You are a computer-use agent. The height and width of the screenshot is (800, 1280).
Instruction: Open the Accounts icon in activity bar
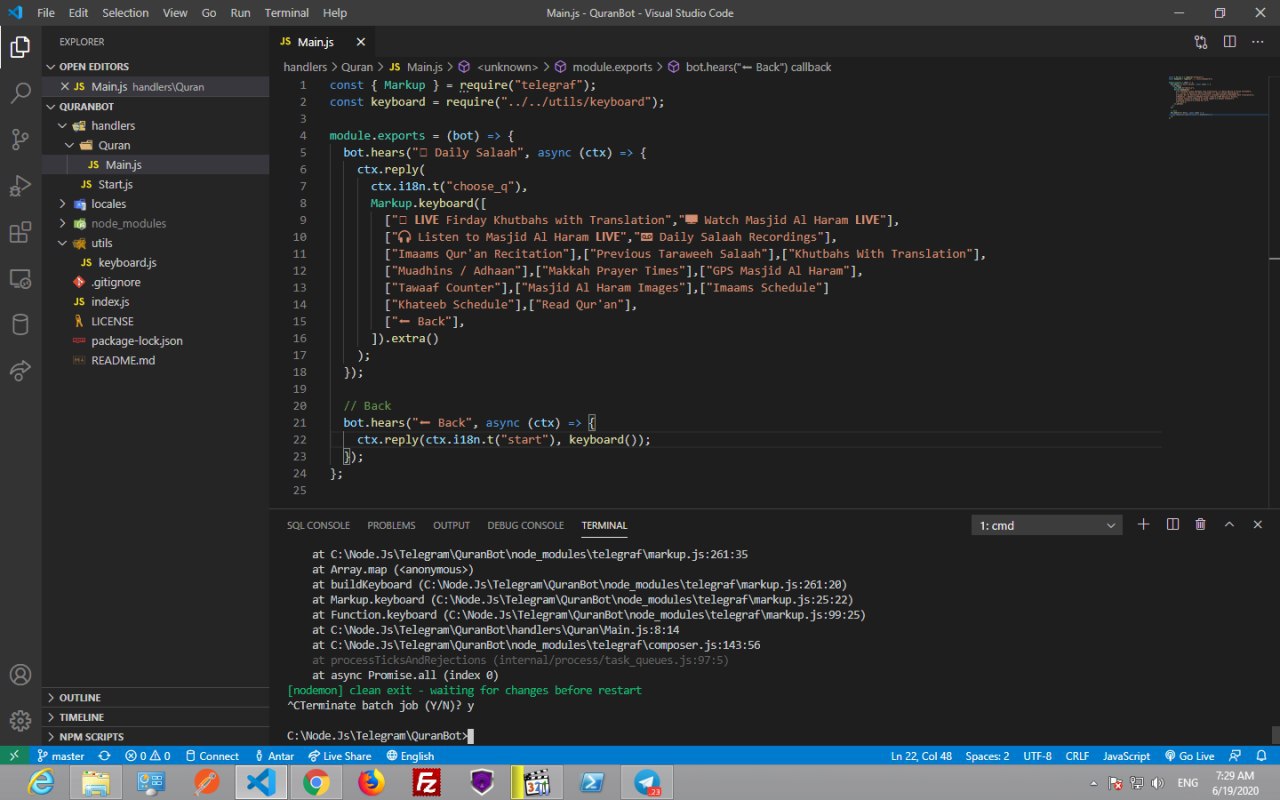tap(20, 675)
